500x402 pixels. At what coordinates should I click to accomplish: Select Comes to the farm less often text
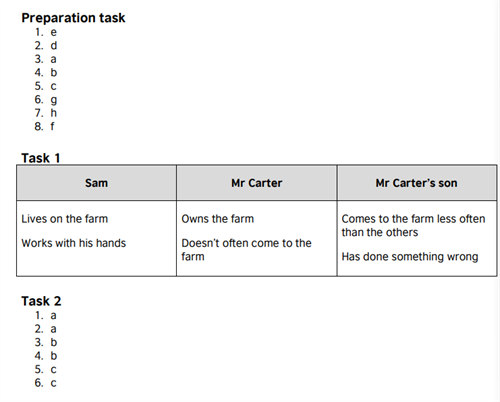point(413,225)
